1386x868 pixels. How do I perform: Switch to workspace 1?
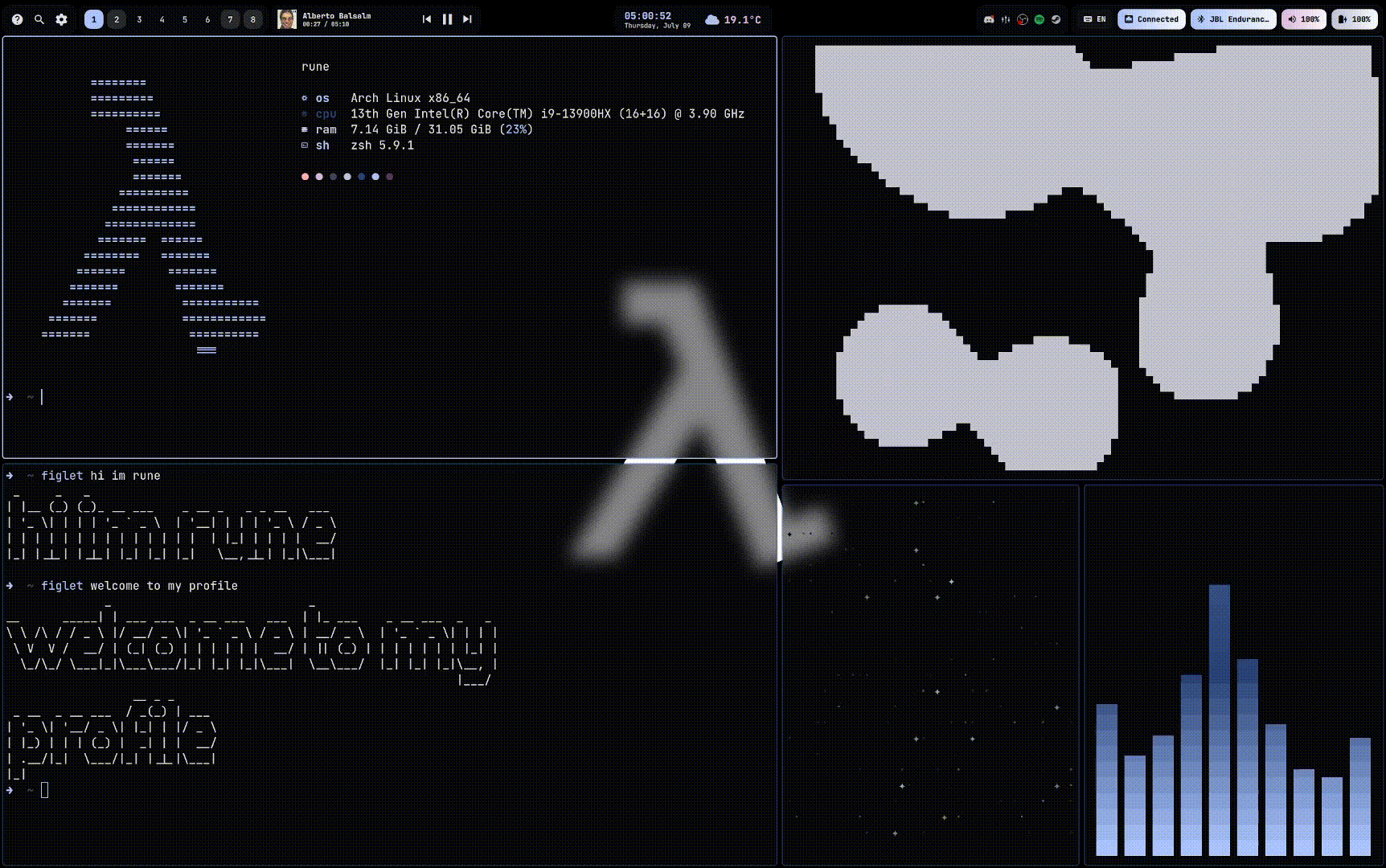tap(94, 19)
